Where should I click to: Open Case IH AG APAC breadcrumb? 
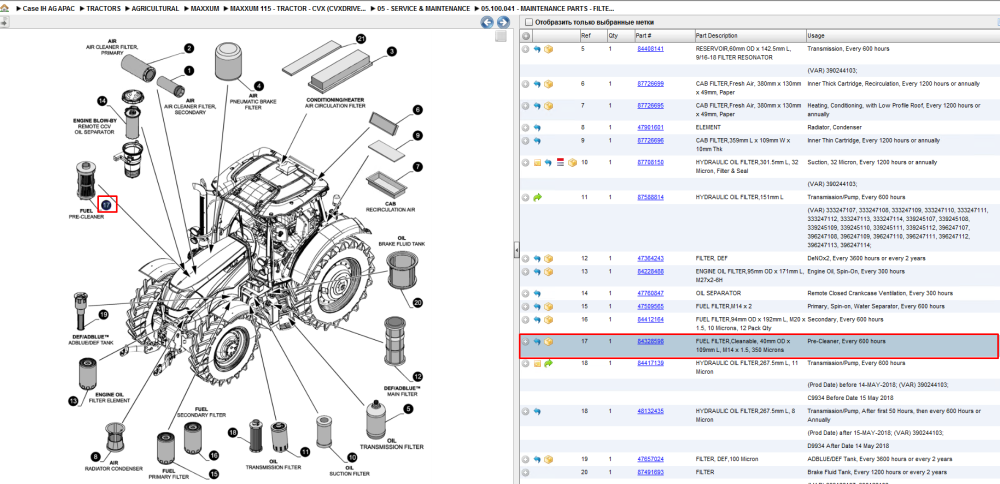[x=46, y=9]
